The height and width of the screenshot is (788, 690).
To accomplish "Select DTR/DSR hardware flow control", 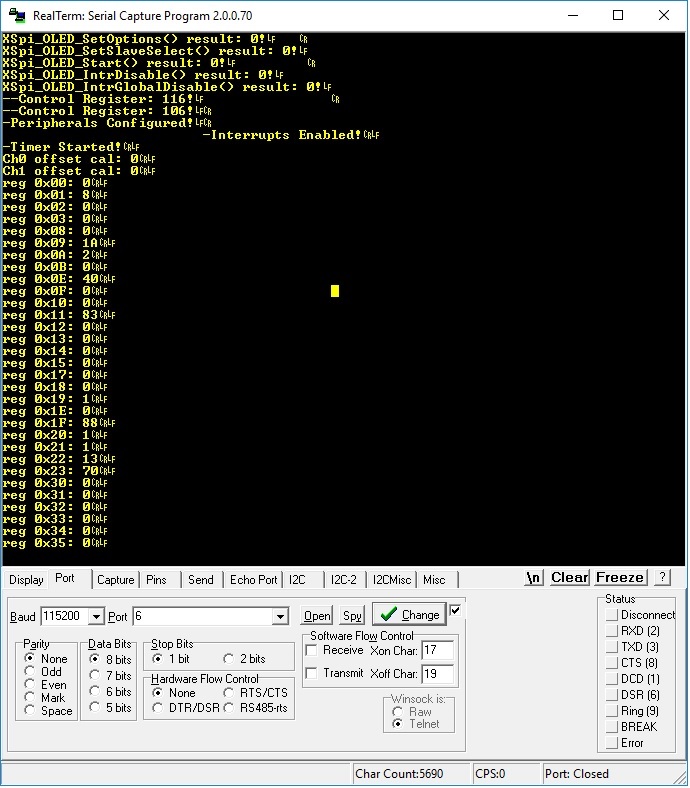I will coord(186,708).
